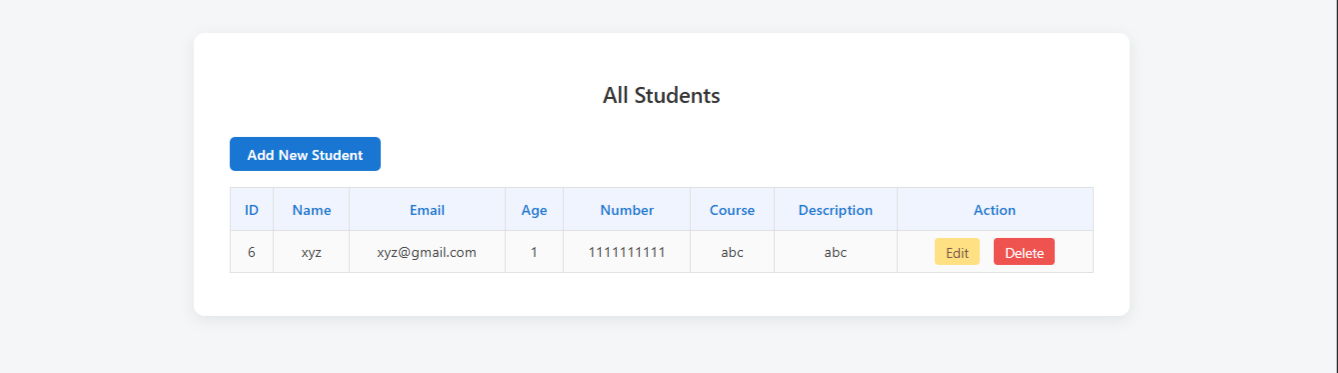The image size is (1338, 373).
Task: Select the Email column header
Action: click(x=427, y=210)
